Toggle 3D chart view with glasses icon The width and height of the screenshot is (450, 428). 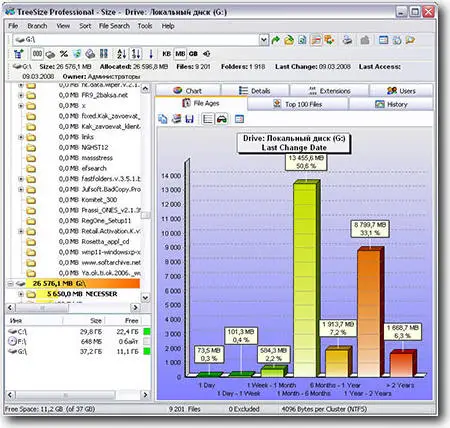[222, 119]
